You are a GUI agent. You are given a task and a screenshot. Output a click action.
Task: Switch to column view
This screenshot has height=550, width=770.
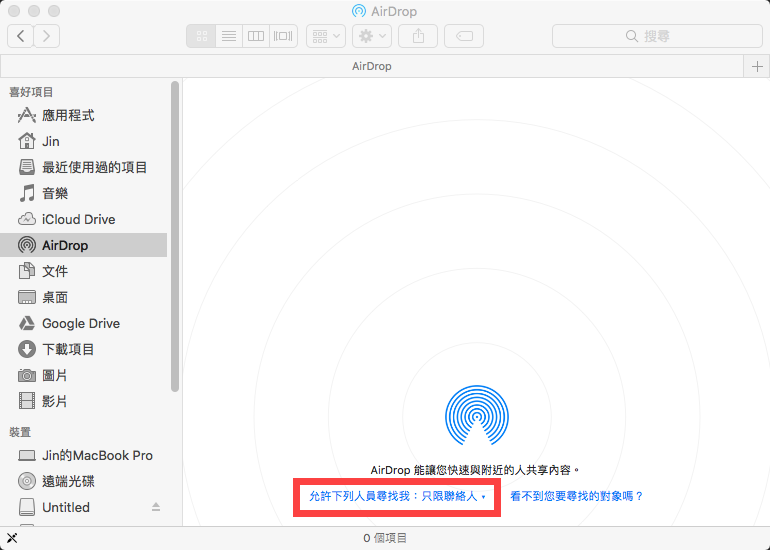[x=256, y=36]
